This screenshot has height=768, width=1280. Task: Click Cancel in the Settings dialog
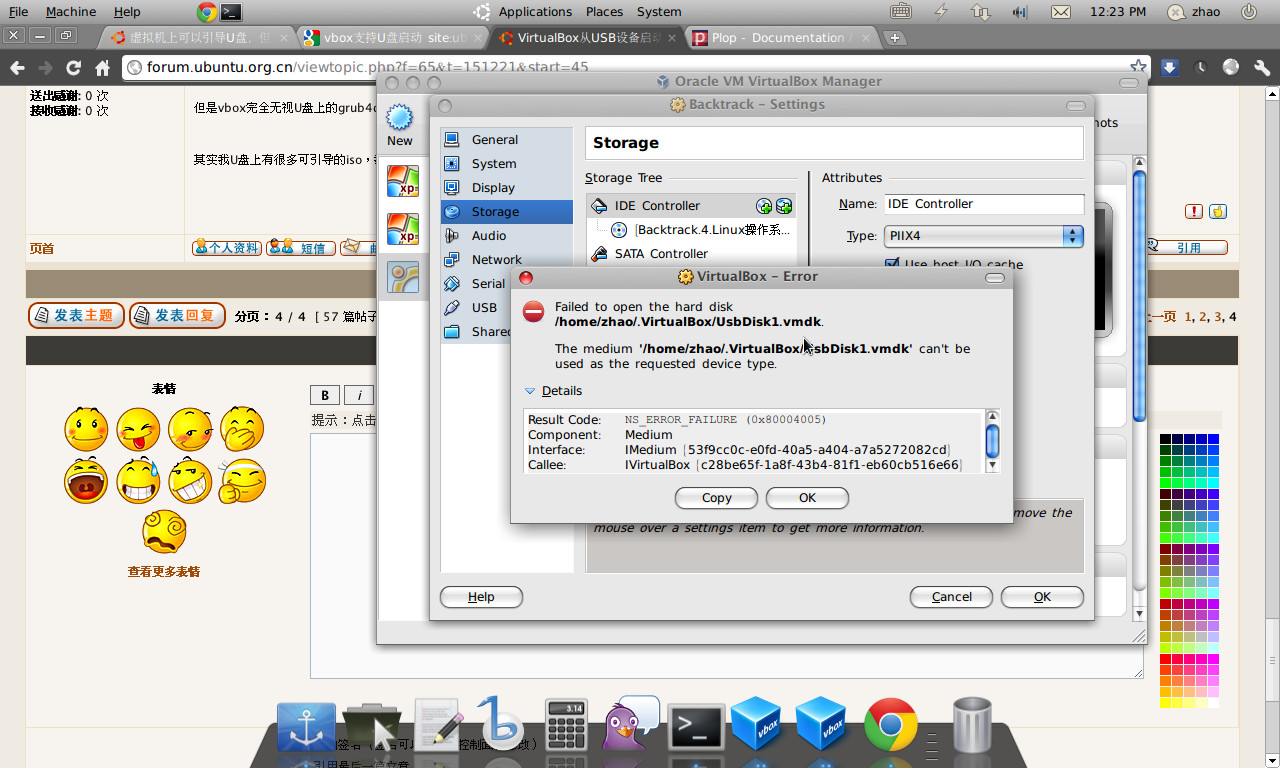(951, 597)
